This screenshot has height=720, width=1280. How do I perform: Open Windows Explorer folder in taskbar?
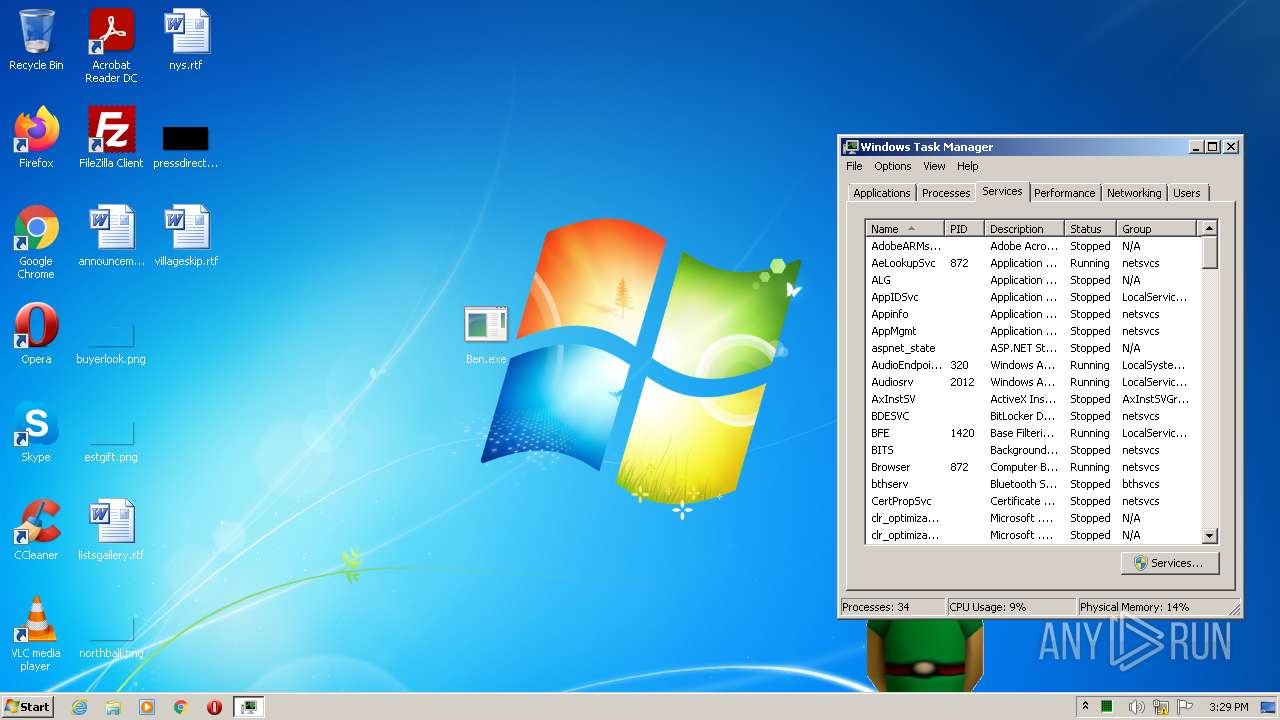[x=113, y=706]
